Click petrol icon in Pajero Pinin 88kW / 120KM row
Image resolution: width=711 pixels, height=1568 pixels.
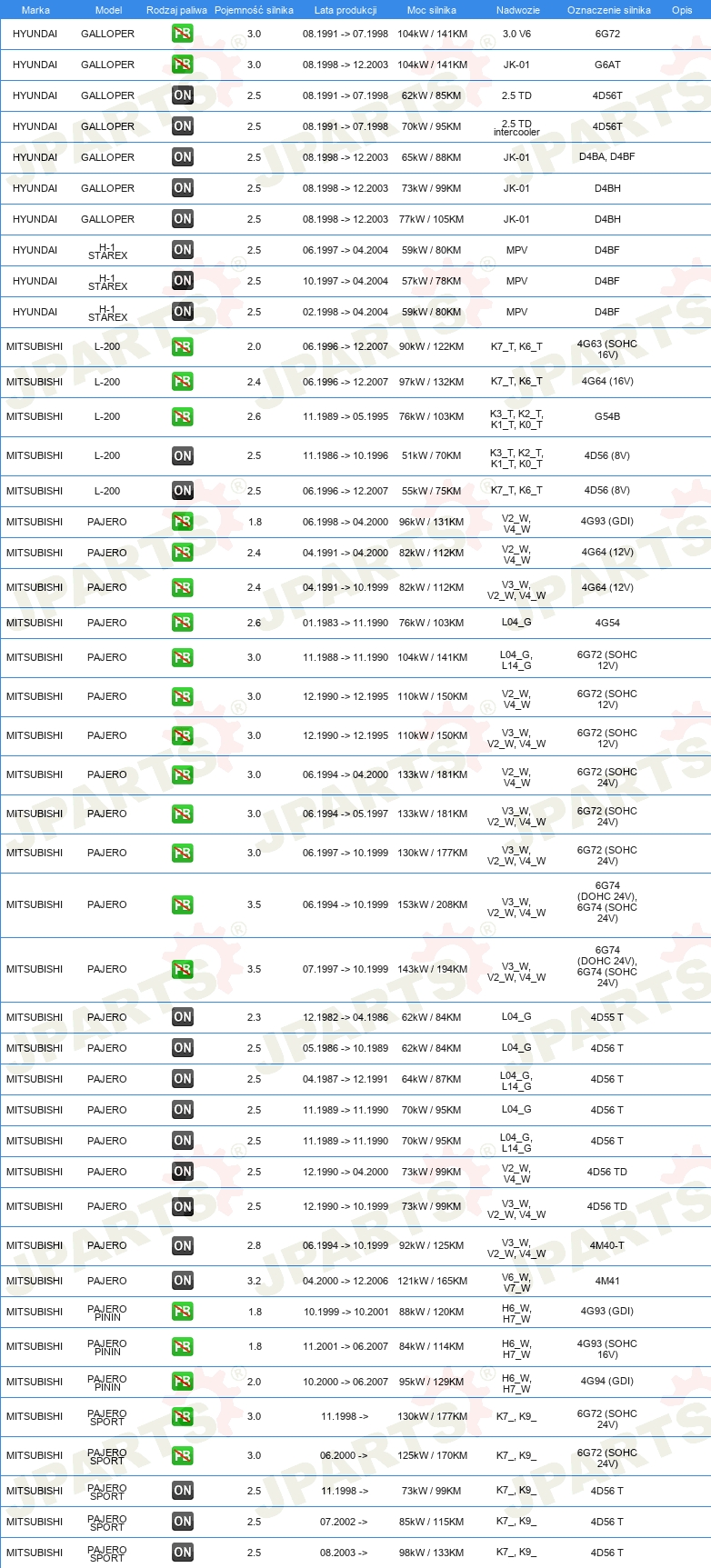[183, 1312]
